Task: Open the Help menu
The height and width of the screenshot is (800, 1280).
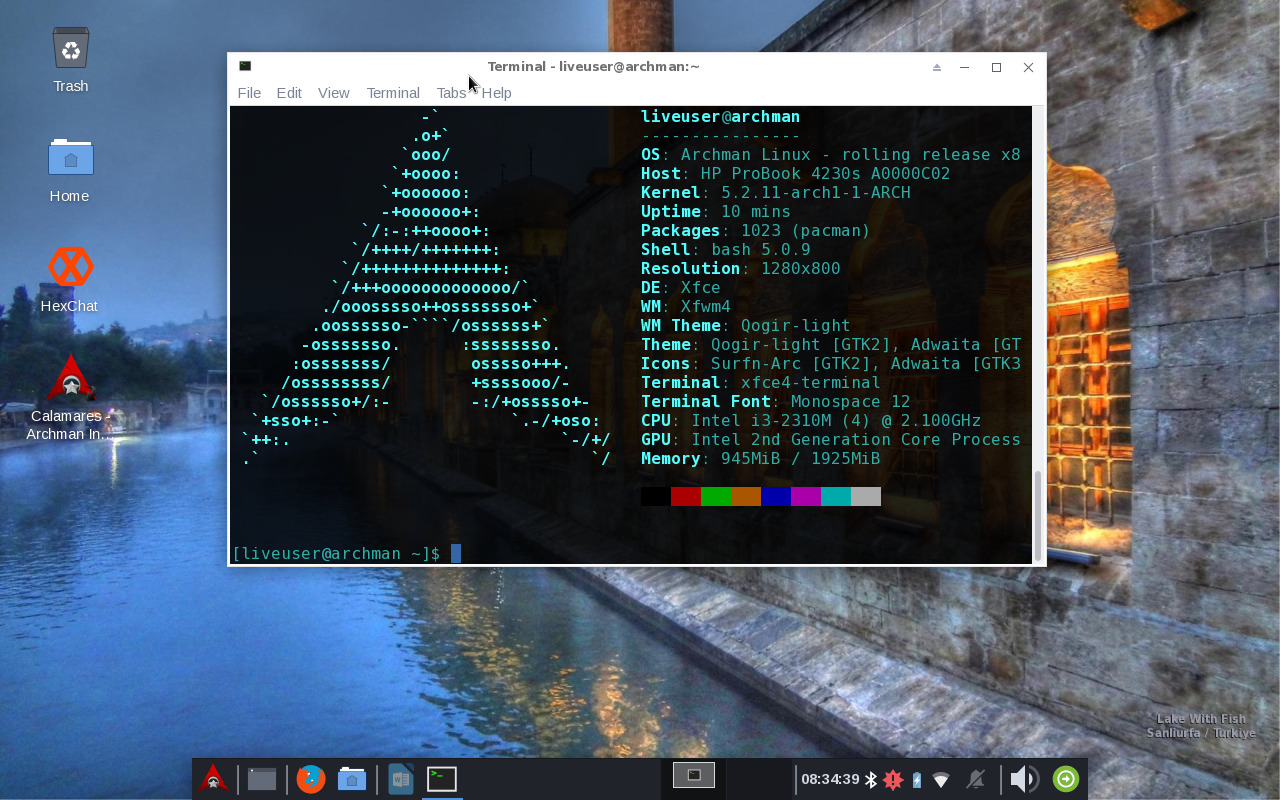Action: tap(496, 93)
